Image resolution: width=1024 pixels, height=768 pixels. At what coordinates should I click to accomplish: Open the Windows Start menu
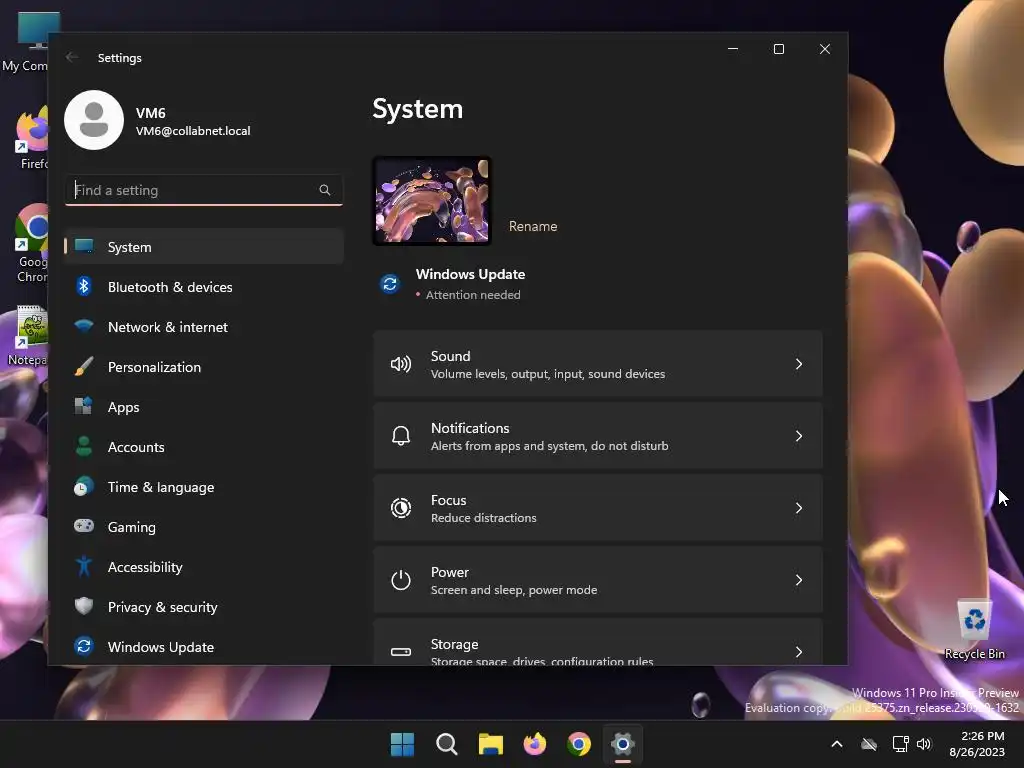402,744
